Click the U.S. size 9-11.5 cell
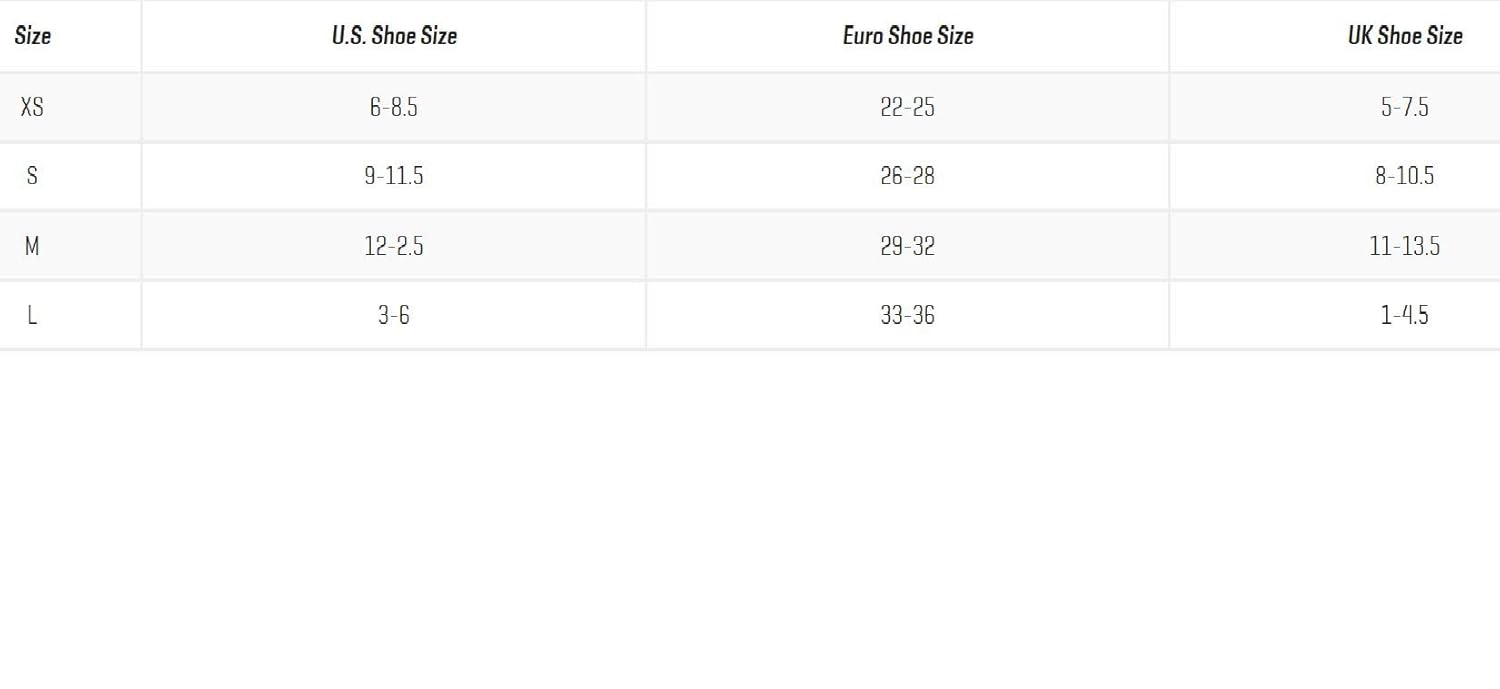This screenshot has height=689, width=1500. [394, 176]
